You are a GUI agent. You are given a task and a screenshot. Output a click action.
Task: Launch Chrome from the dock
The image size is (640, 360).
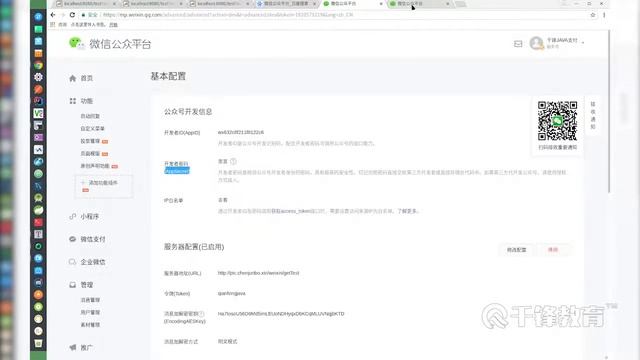coord(38,65)
